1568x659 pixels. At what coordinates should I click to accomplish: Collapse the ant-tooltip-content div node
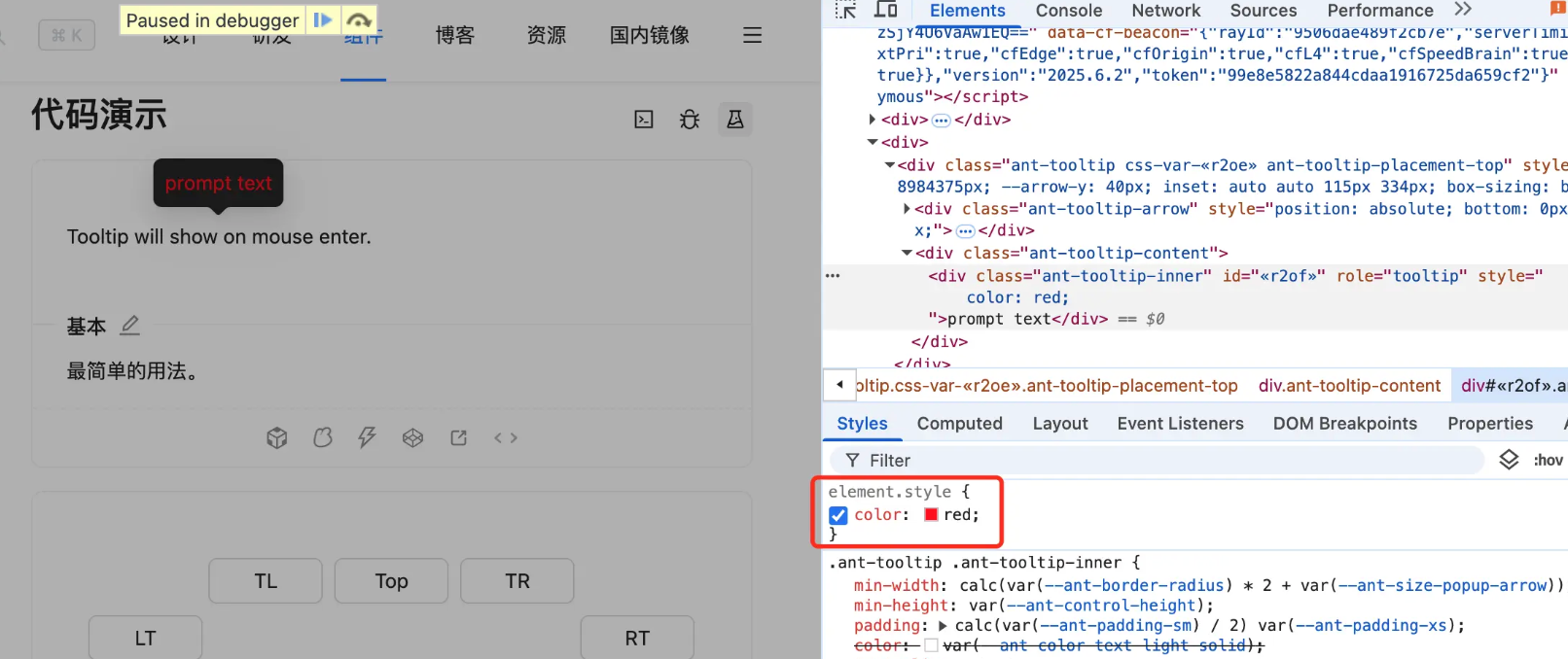[x=907, y=254]
